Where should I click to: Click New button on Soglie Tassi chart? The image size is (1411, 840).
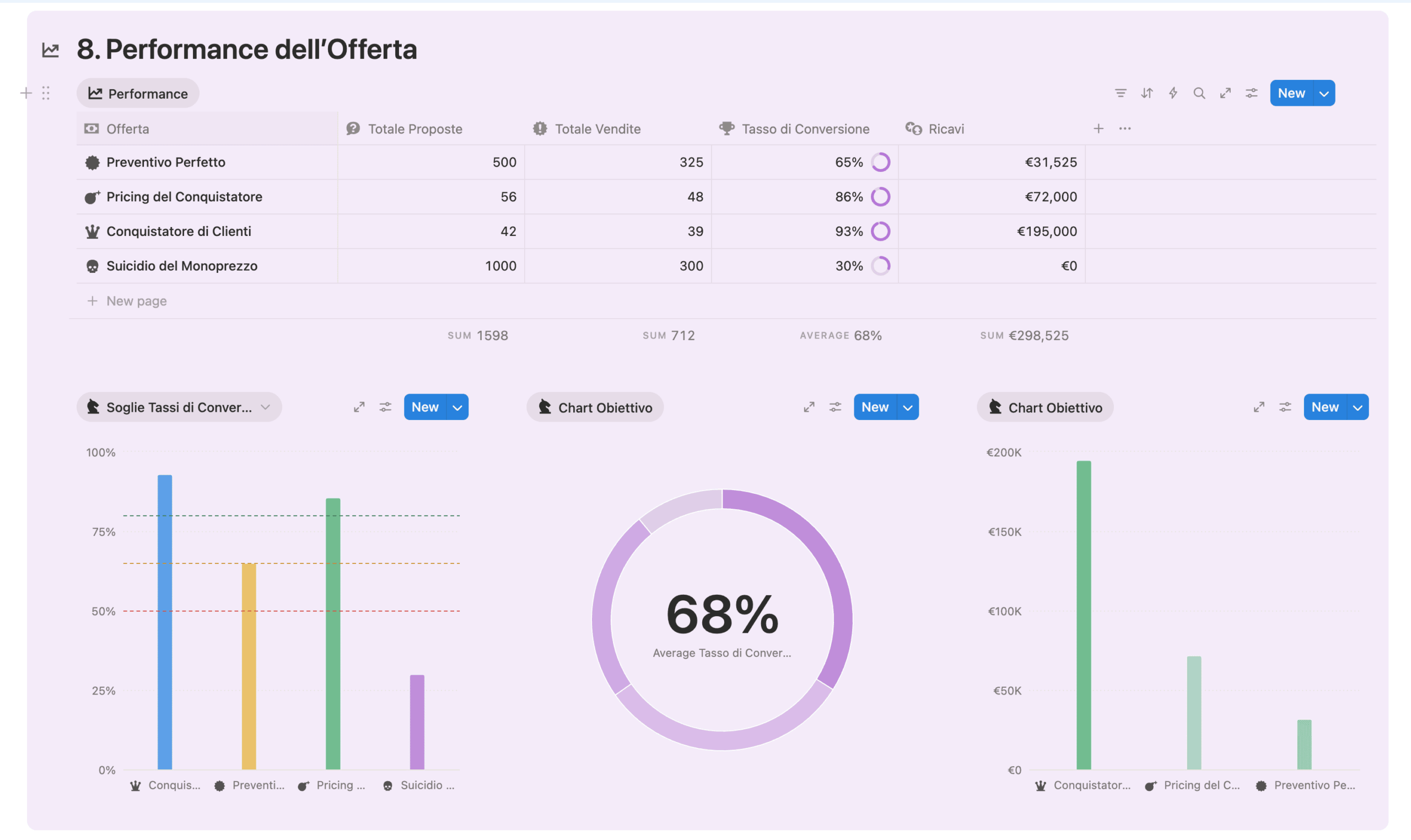tap(425, 407)
